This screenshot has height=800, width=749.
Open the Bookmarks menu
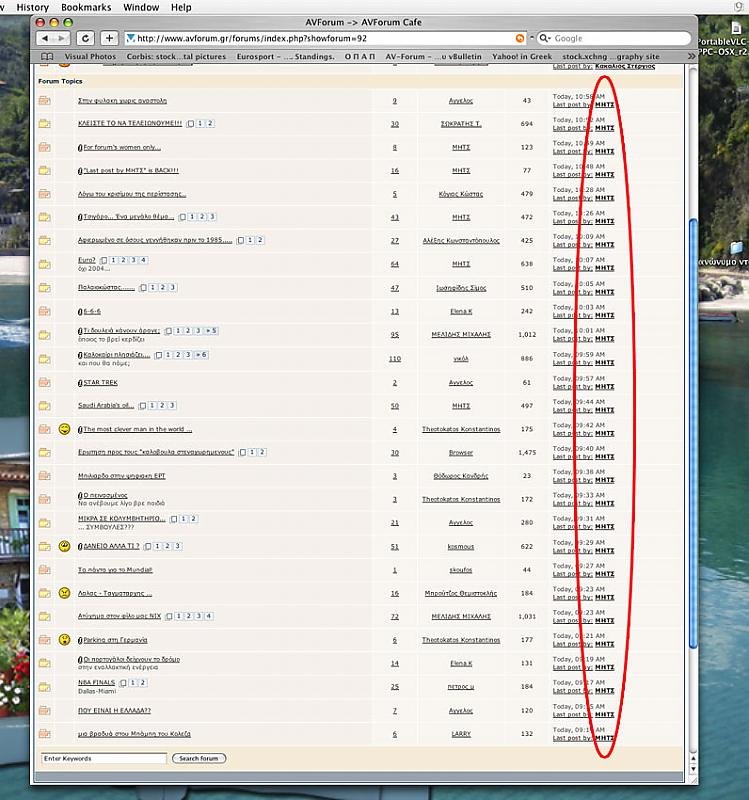(x=86, y=7)
